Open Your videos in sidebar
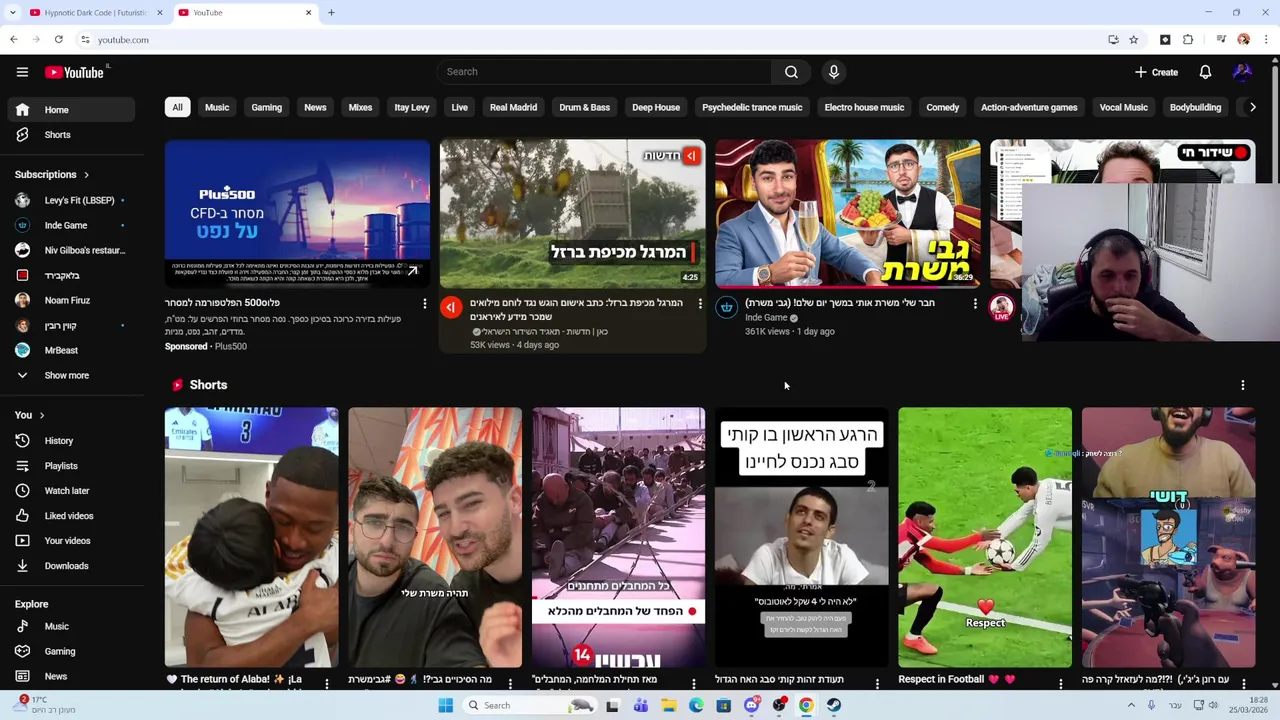 click(70, 541)
